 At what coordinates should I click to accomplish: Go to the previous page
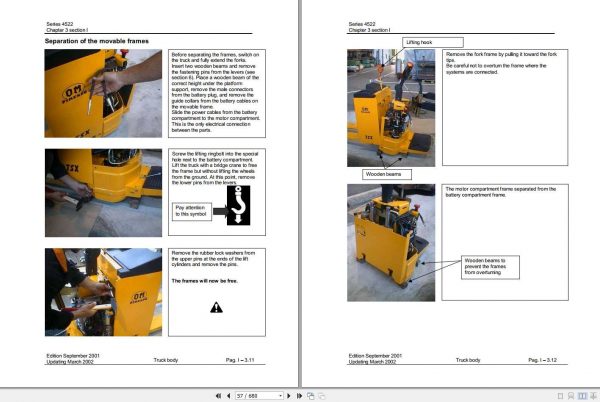(228, 396)
